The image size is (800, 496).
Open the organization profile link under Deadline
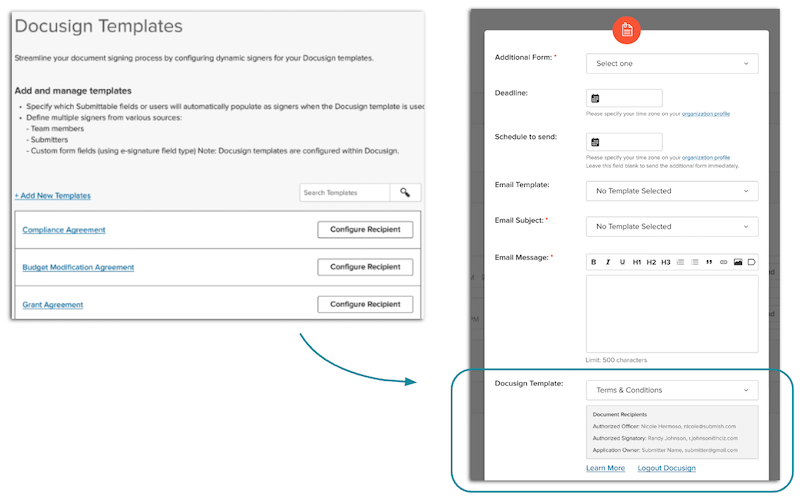pyautogui.click(x=706, y=114)
